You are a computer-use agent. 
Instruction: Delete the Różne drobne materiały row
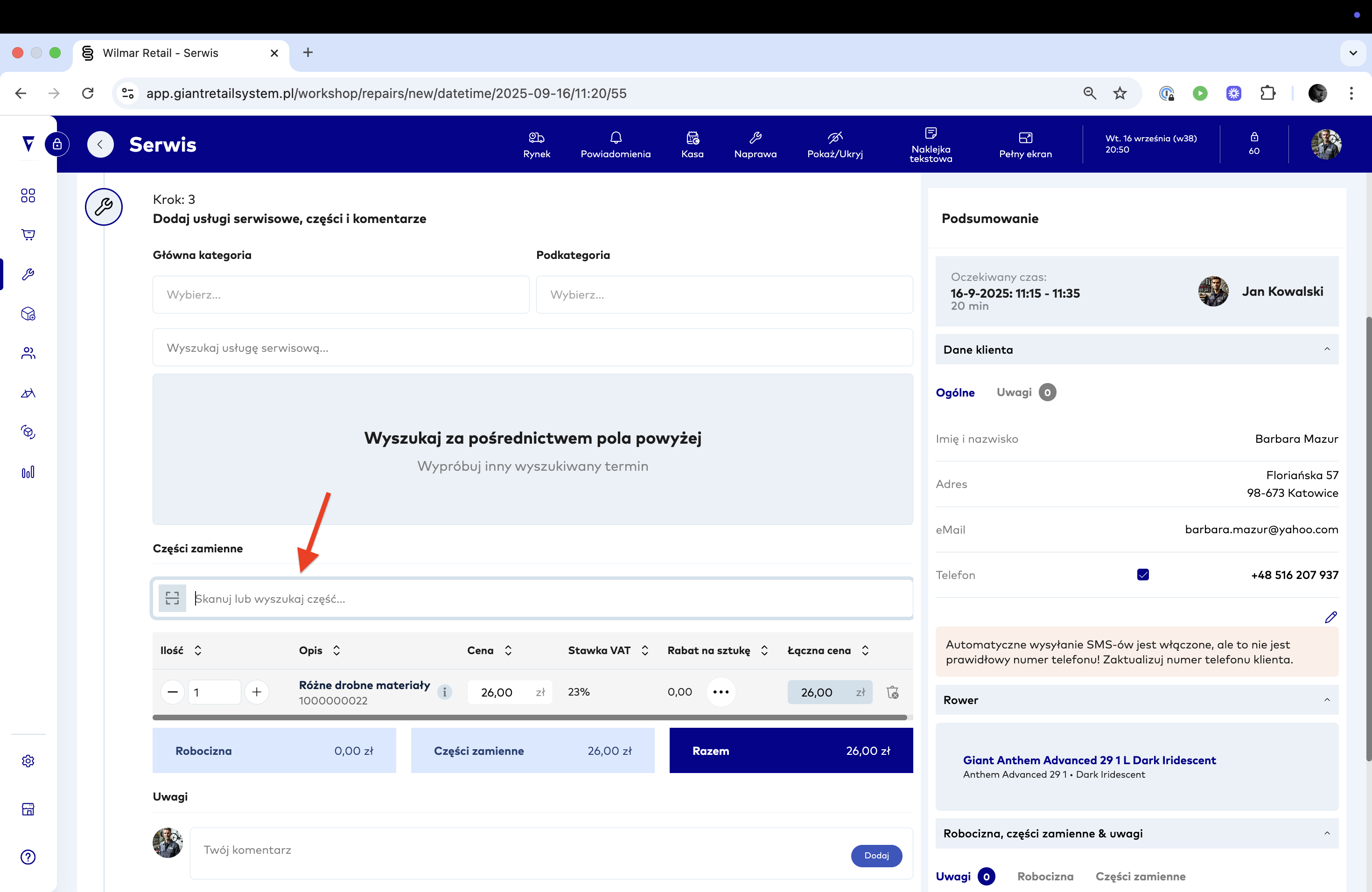click(892, 692)
